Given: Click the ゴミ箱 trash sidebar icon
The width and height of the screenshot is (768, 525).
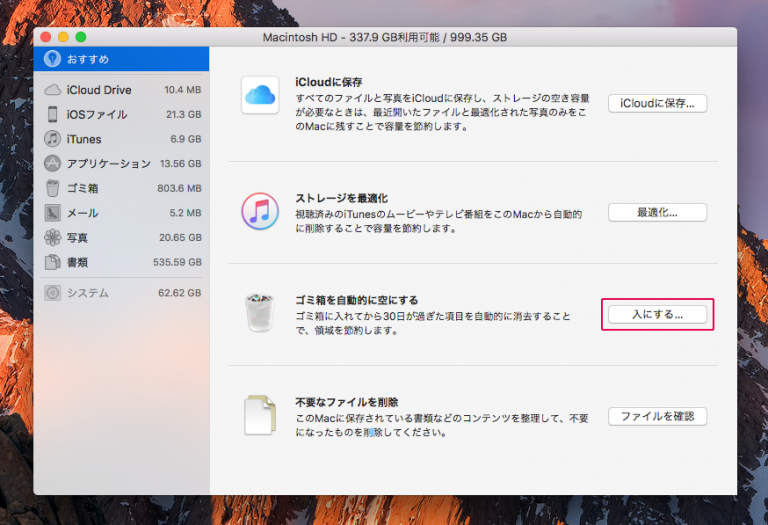Looking at the screenshot, I should (x=53, y=188).
